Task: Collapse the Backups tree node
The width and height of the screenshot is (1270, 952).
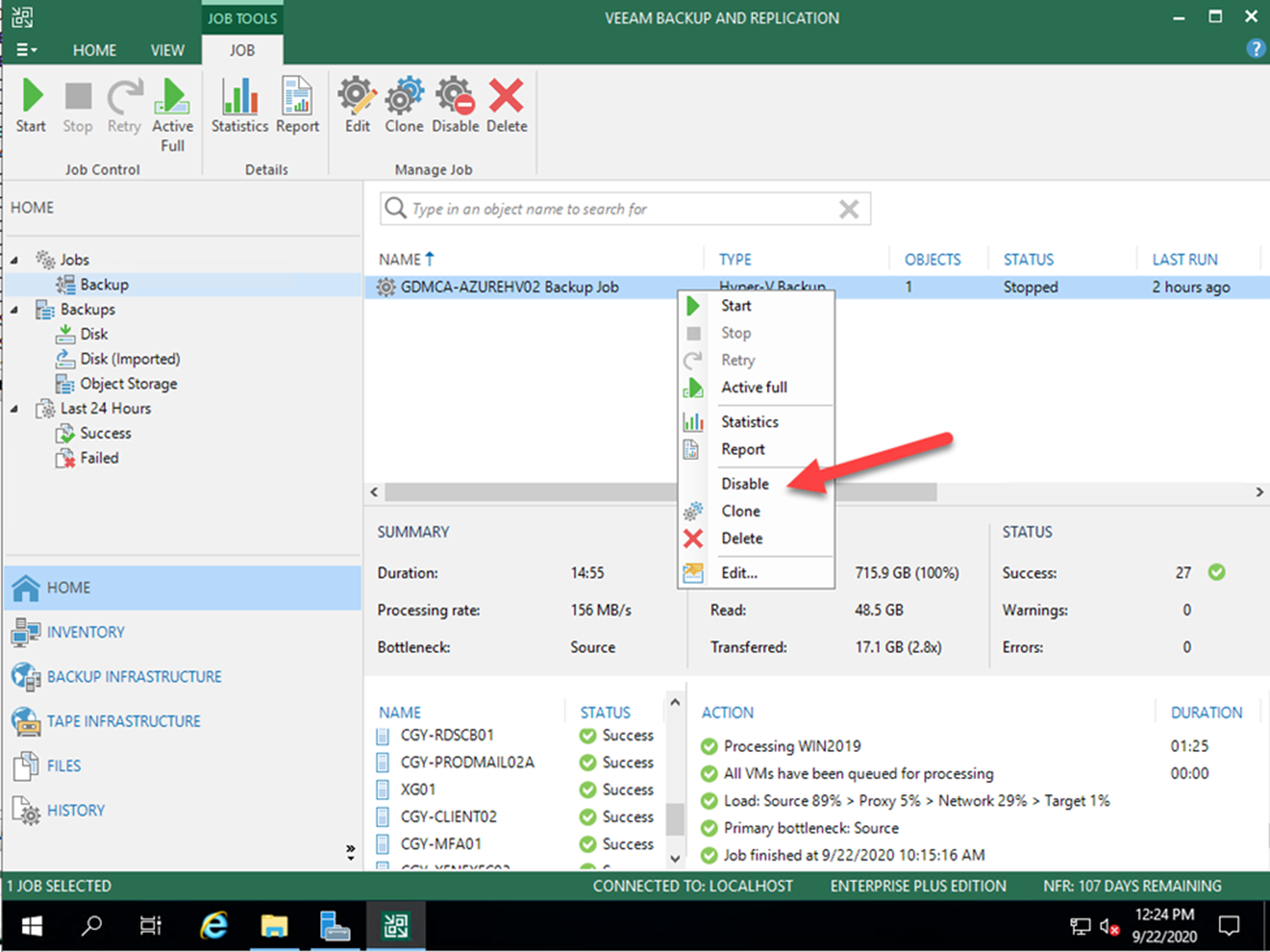Action: click(x=14, y=310)
